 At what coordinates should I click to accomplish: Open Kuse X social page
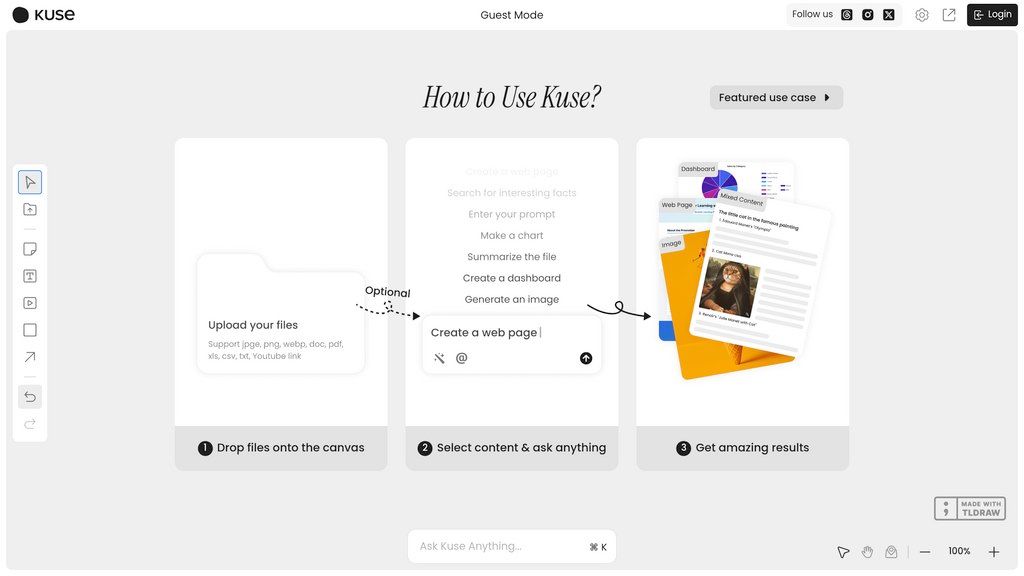coord(889,14)
